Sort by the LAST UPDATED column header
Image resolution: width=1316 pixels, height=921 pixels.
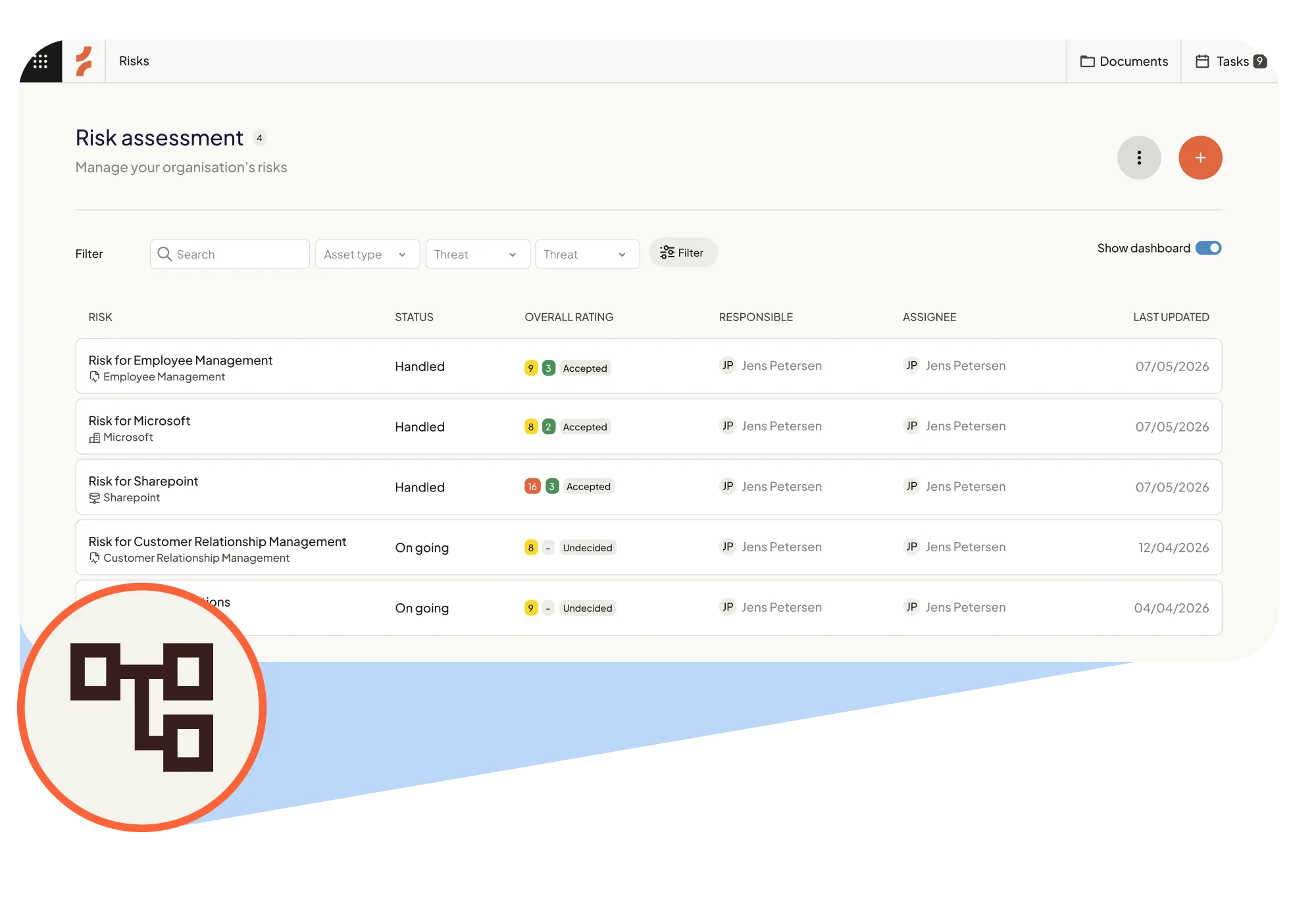(1171, 317)
